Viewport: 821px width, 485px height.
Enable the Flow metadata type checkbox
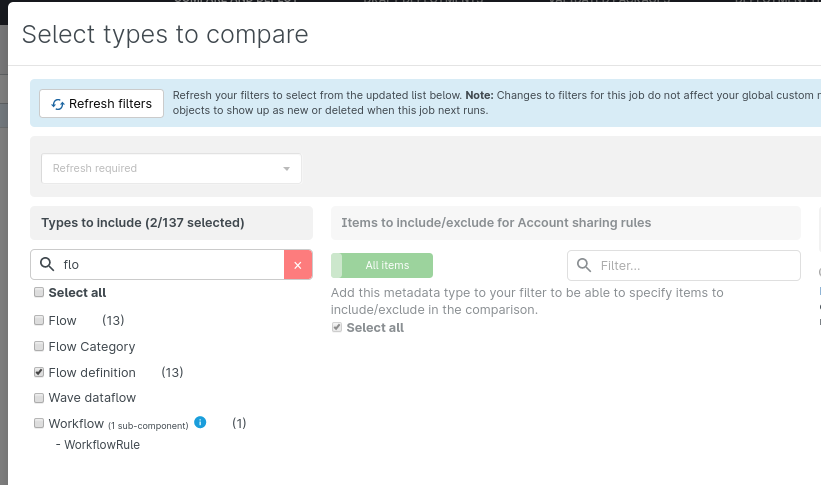pyautogui.click(x=39, y=321)
